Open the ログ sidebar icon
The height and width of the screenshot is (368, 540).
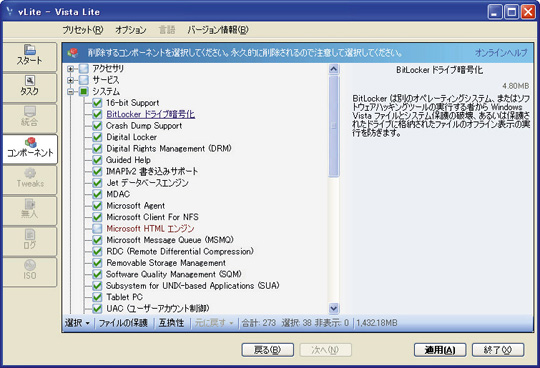point(30,234)
